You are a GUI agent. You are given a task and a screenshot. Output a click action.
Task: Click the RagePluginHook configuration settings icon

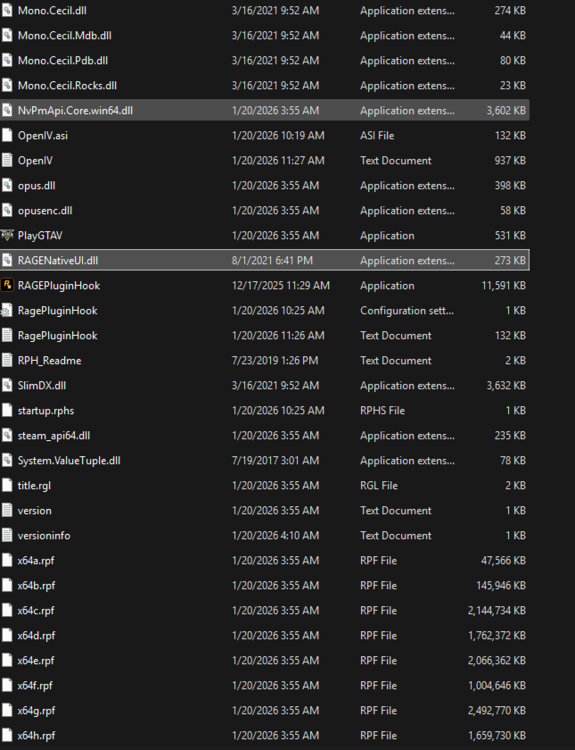pos(7,310)
